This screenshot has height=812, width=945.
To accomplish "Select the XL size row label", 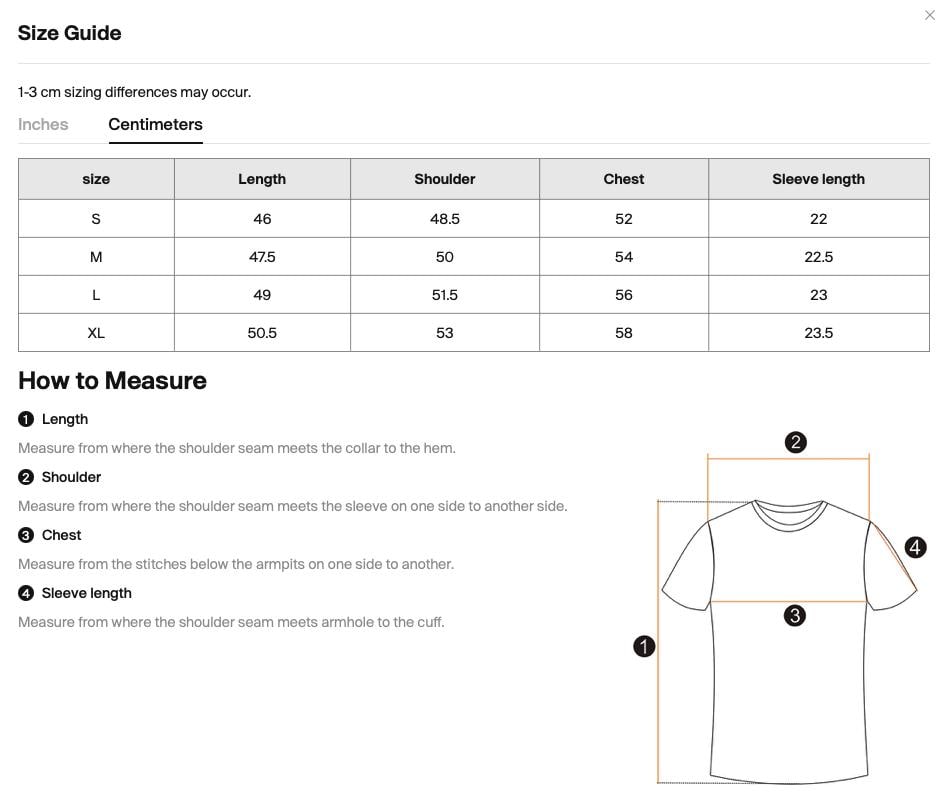I will tap(96, 333).
